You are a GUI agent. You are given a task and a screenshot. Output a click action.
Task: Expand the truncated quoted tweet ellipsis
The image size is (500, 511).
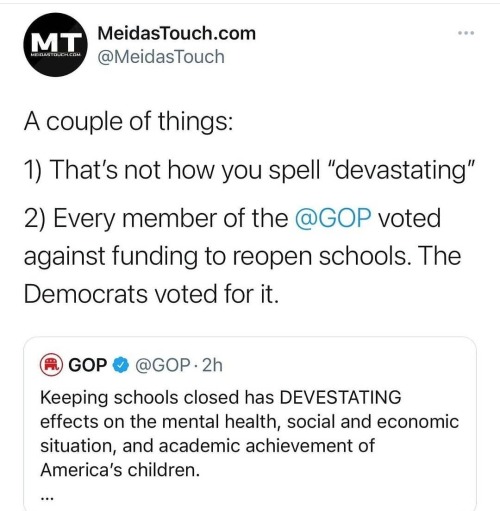(x=46, y=498)
